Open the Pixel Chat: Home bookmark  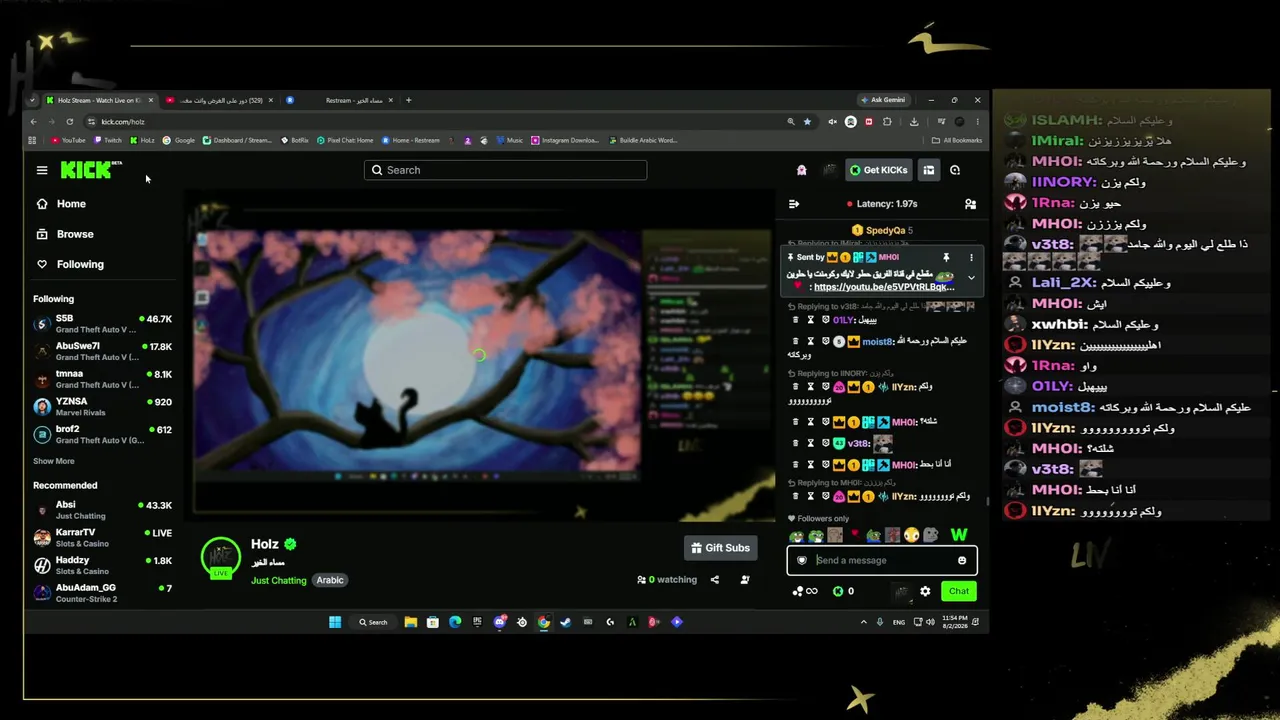coord(345,140)
